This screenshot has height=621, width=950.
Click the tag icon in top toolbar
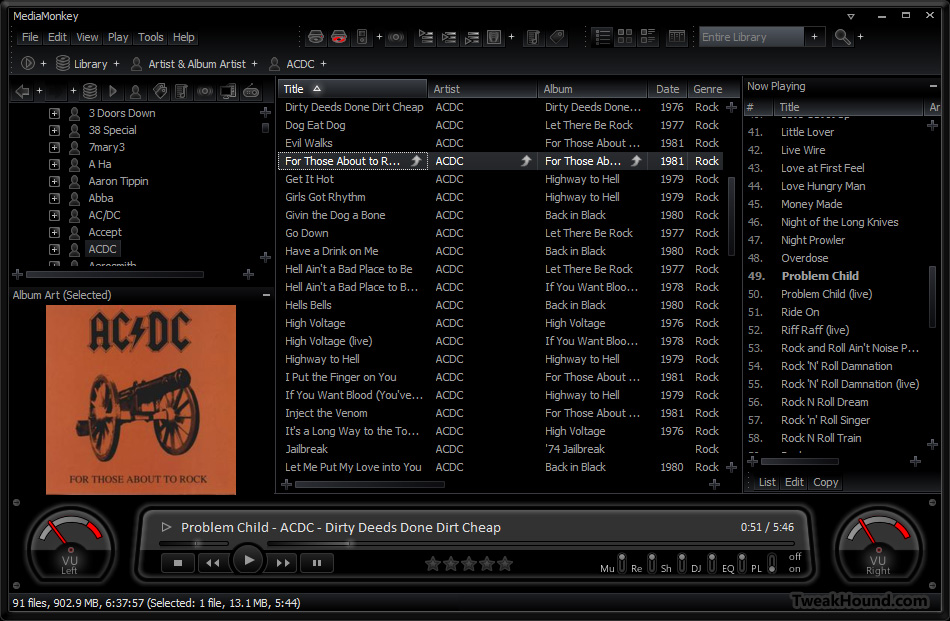coord(557,37)
